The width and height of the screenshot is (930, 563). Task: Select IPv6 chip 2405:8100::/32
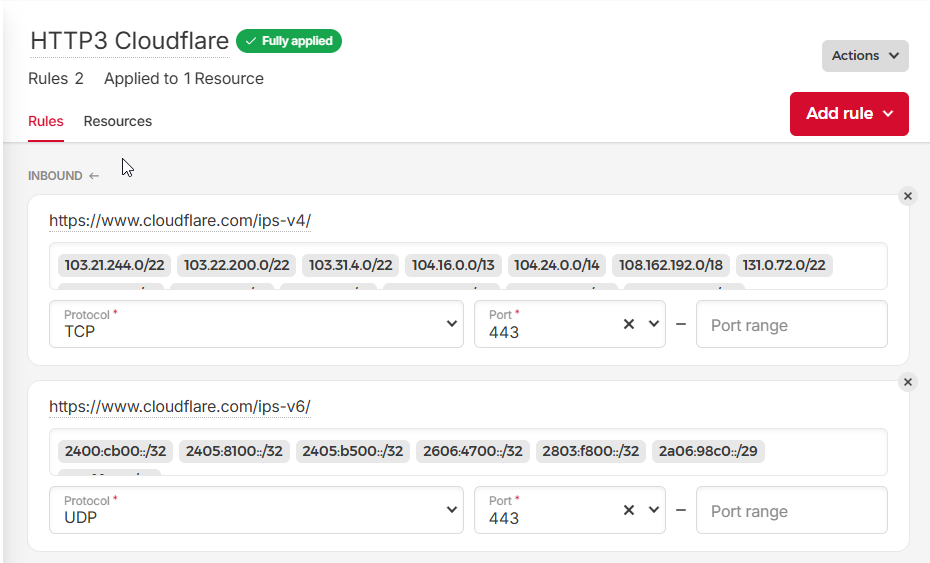pyautogui.click(x=234, y=451)
